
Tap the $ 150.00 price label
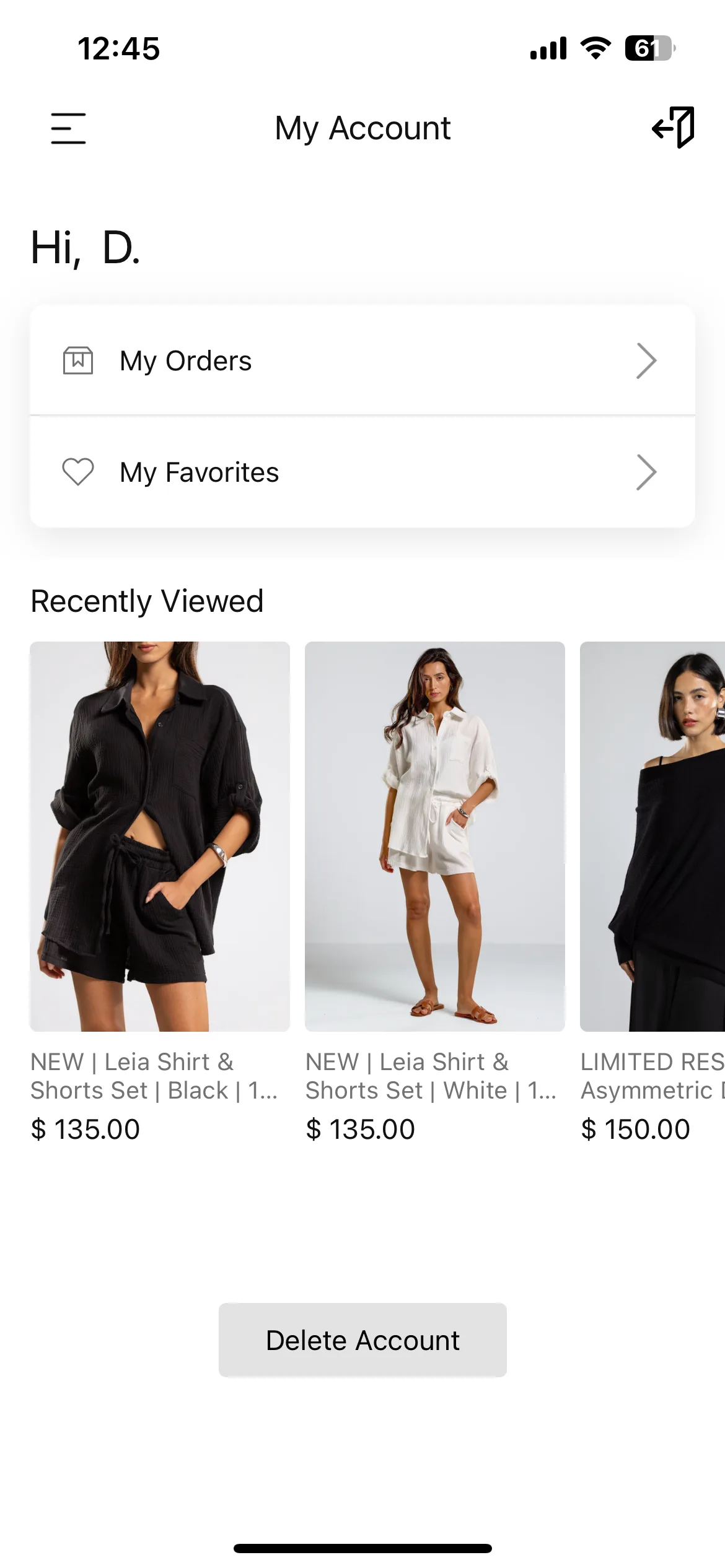click(x=635, y=1129)
